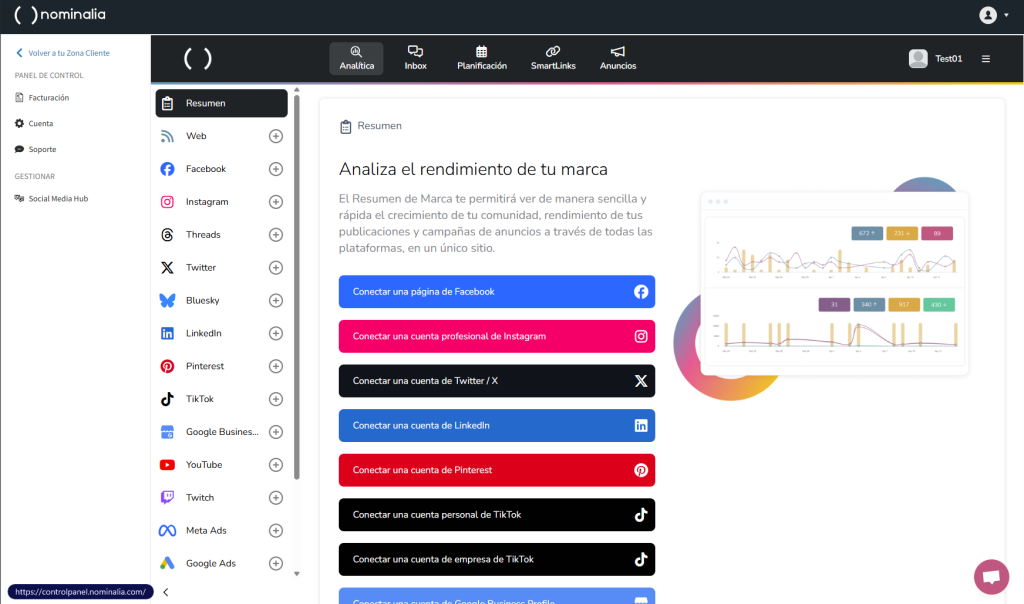Image resolution: width=1024 pixels, height=604 pixels.
Task: Click the Pinterest logo in sidebar
Action: [x=167, y=366]
